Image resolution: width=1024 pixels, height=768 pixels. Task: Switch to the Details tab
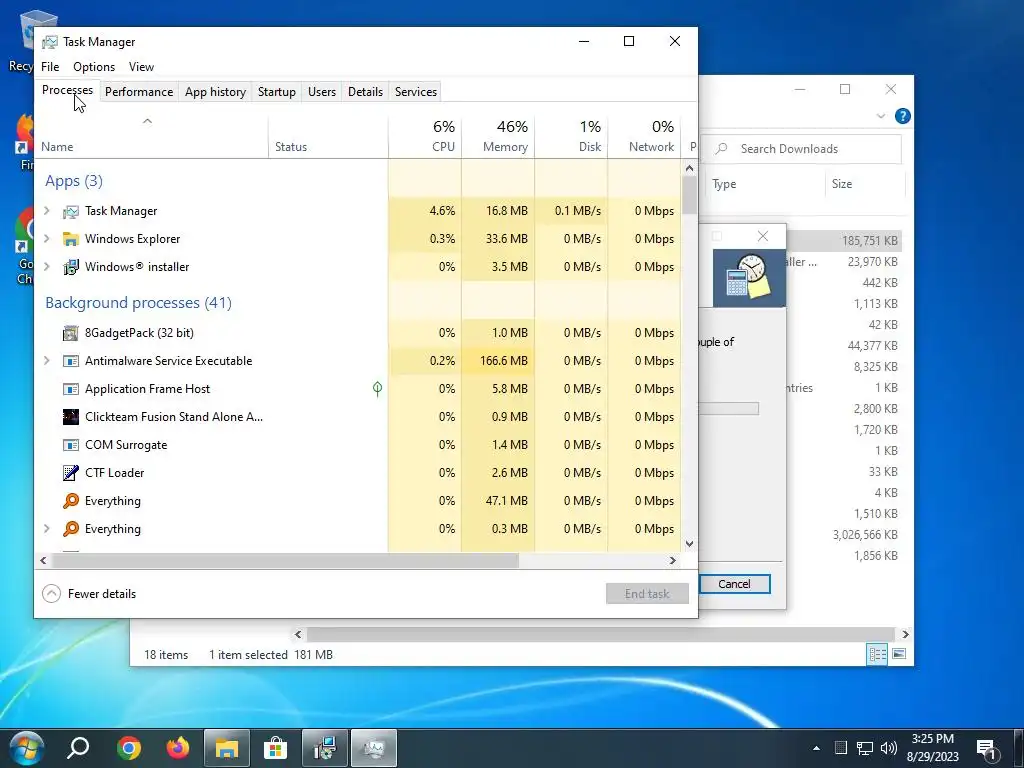365,92
